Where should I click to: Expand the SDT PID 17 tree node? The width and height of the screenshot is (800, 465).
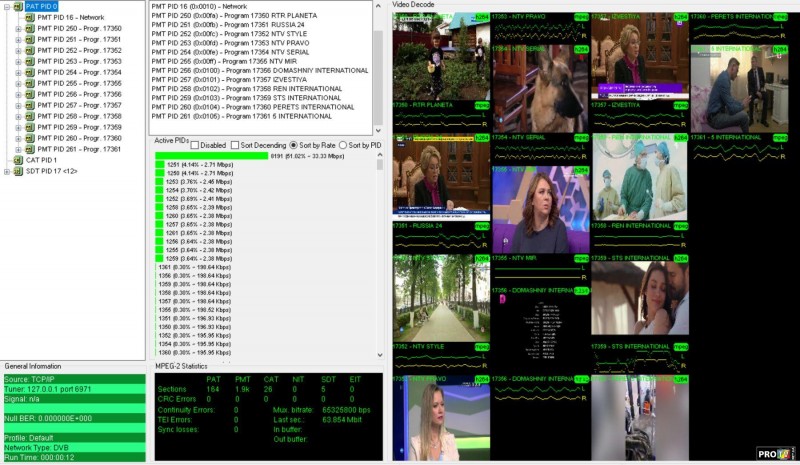[7, 171]
